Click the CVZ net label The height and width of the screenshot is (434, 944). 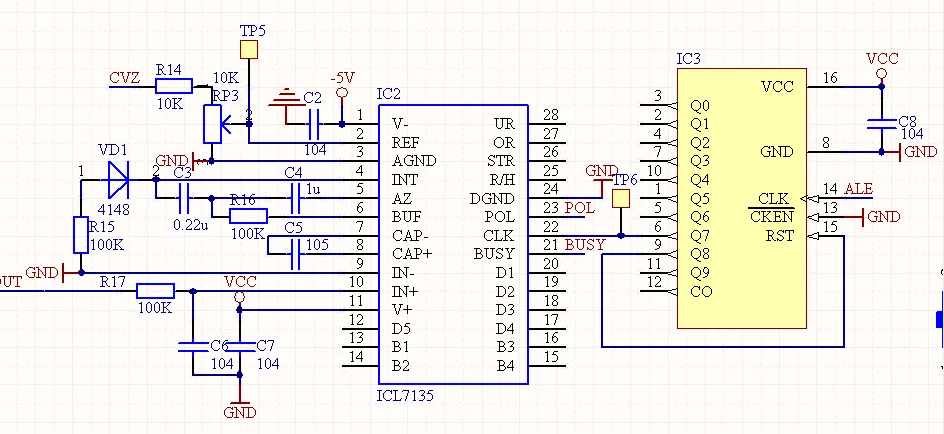tap(125, 78)
